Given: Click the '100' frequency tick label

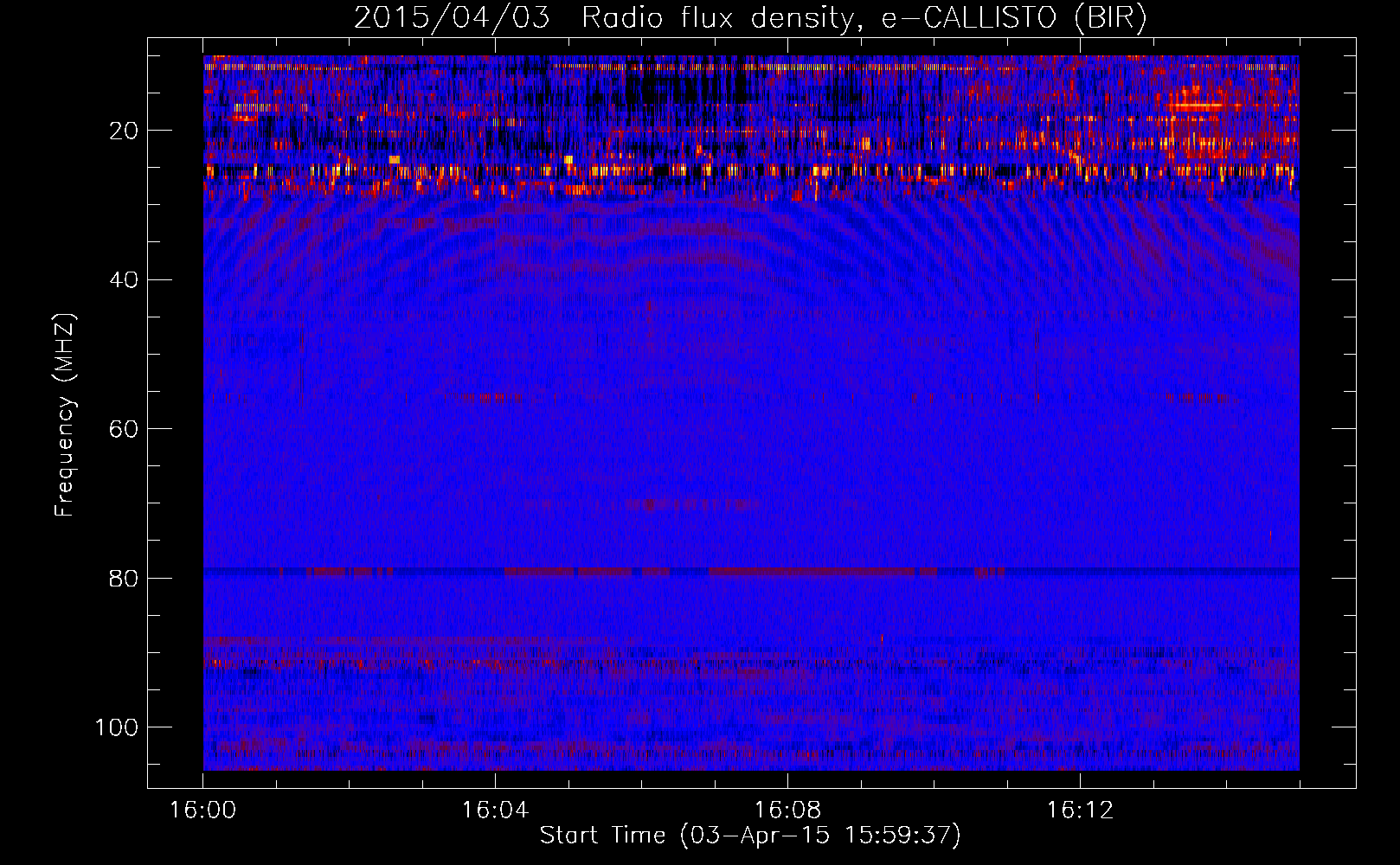Looking at the screenshot, I should [117, 727].
